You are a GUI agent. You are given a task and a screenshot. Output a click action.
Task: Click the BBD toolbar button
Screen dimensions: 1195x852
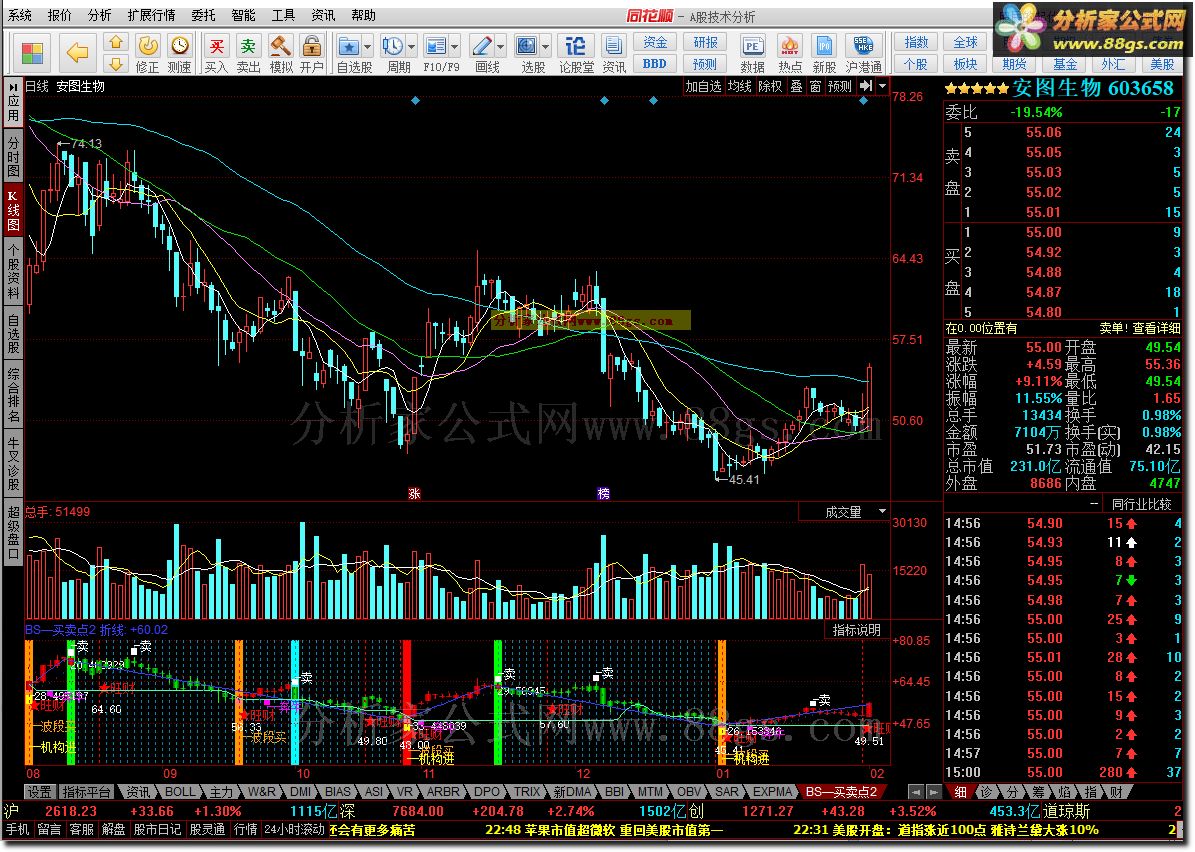(655, 64)
